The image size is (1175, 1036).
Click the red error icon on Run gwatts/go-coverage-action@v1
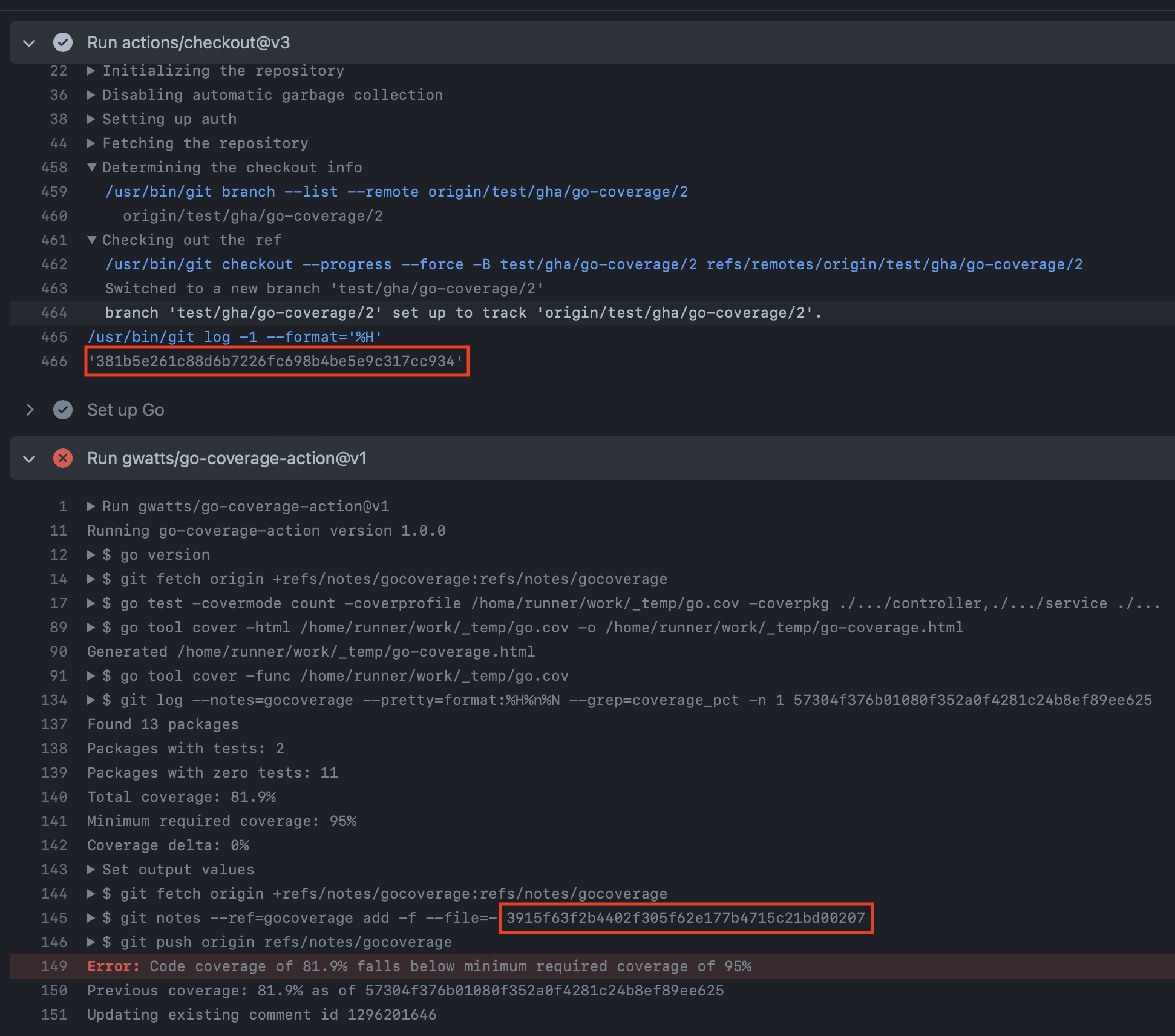tap(63, 458)
